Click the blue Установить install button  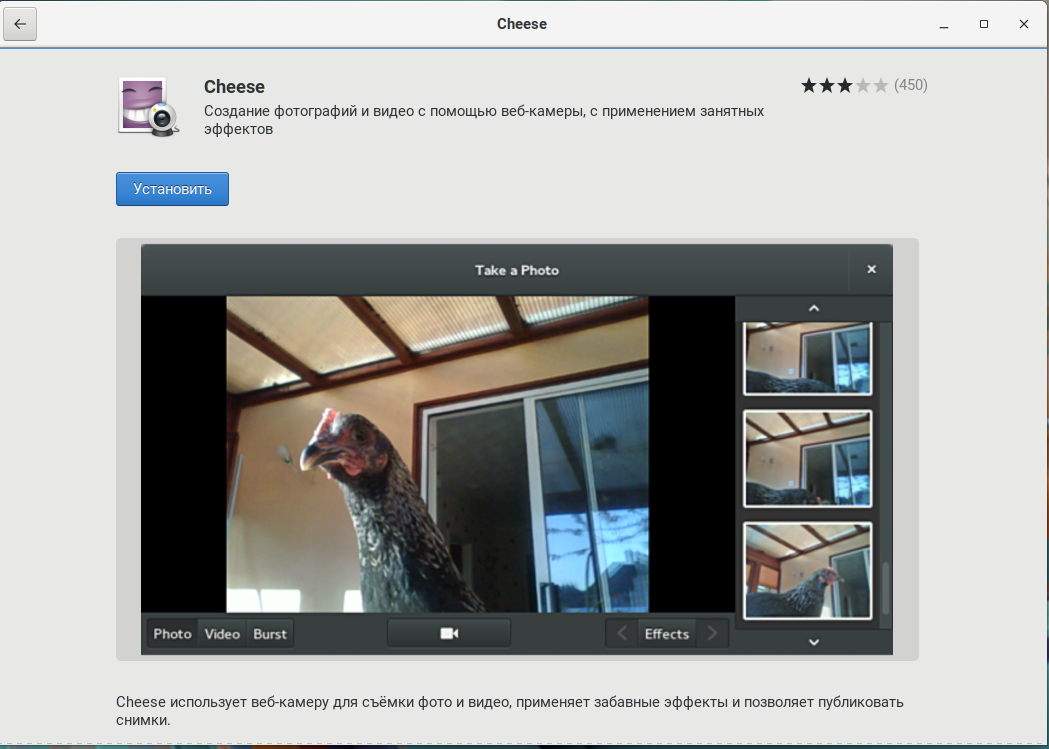pos(172,189)
